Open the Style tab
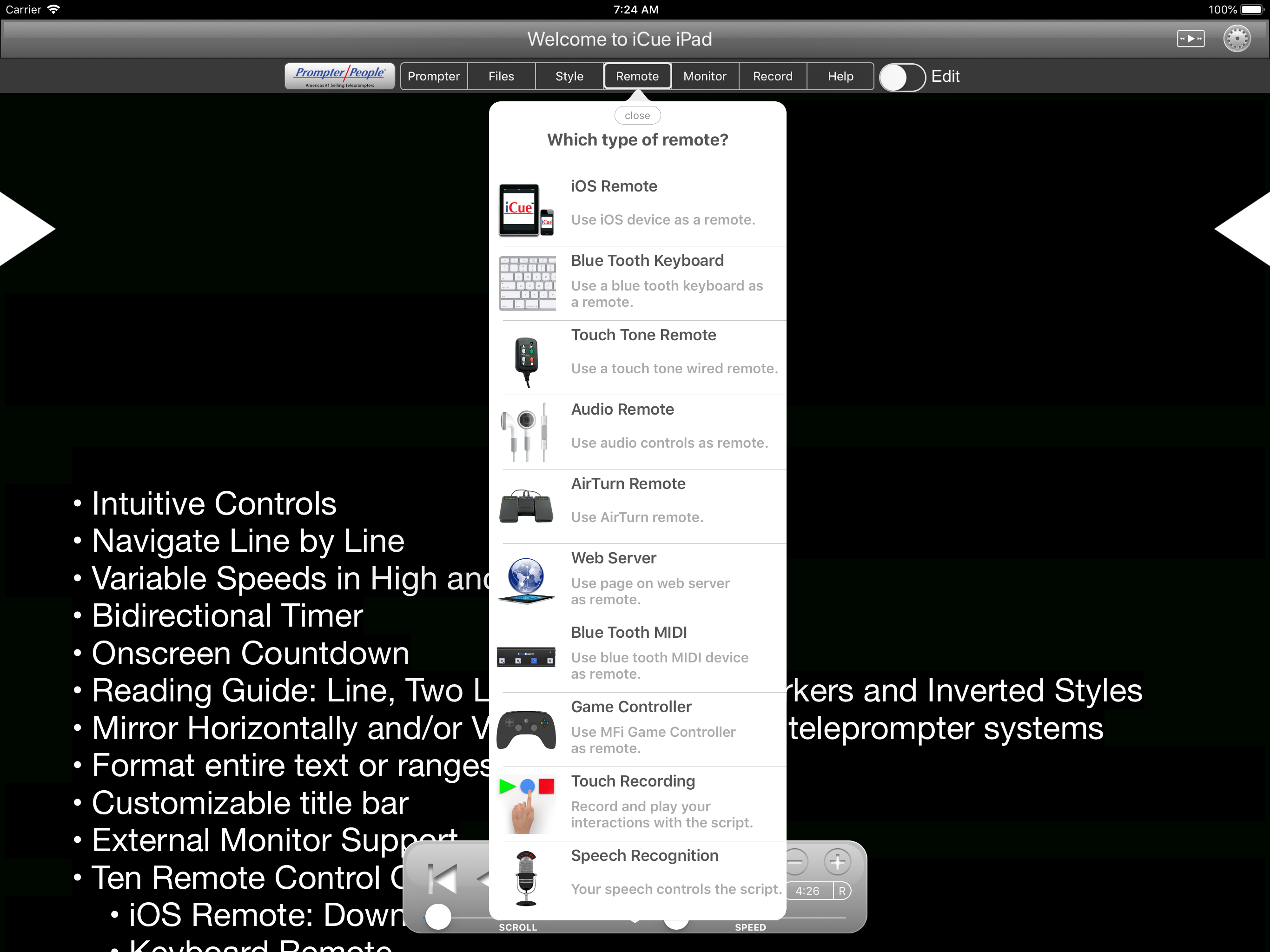1270x952 pixels. click(569, 76)
